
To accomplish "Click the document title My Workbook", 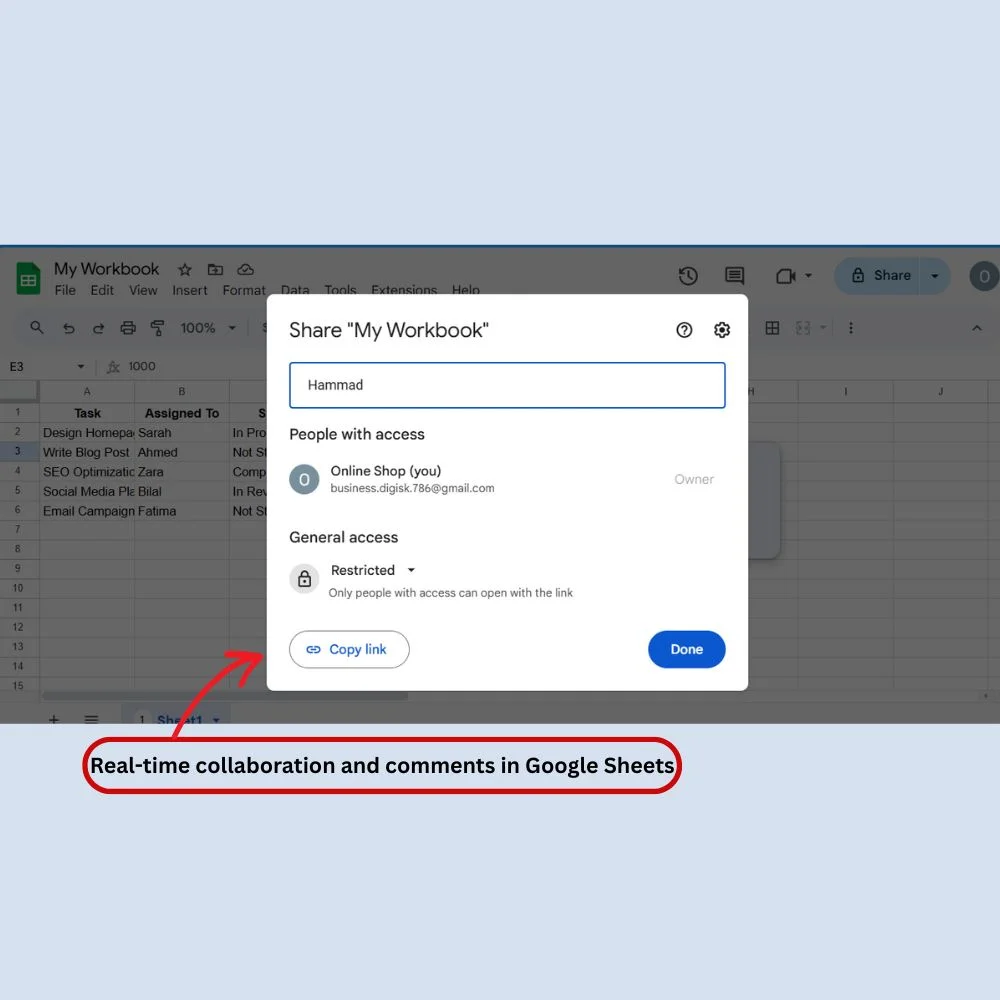I will pos(107,269).
